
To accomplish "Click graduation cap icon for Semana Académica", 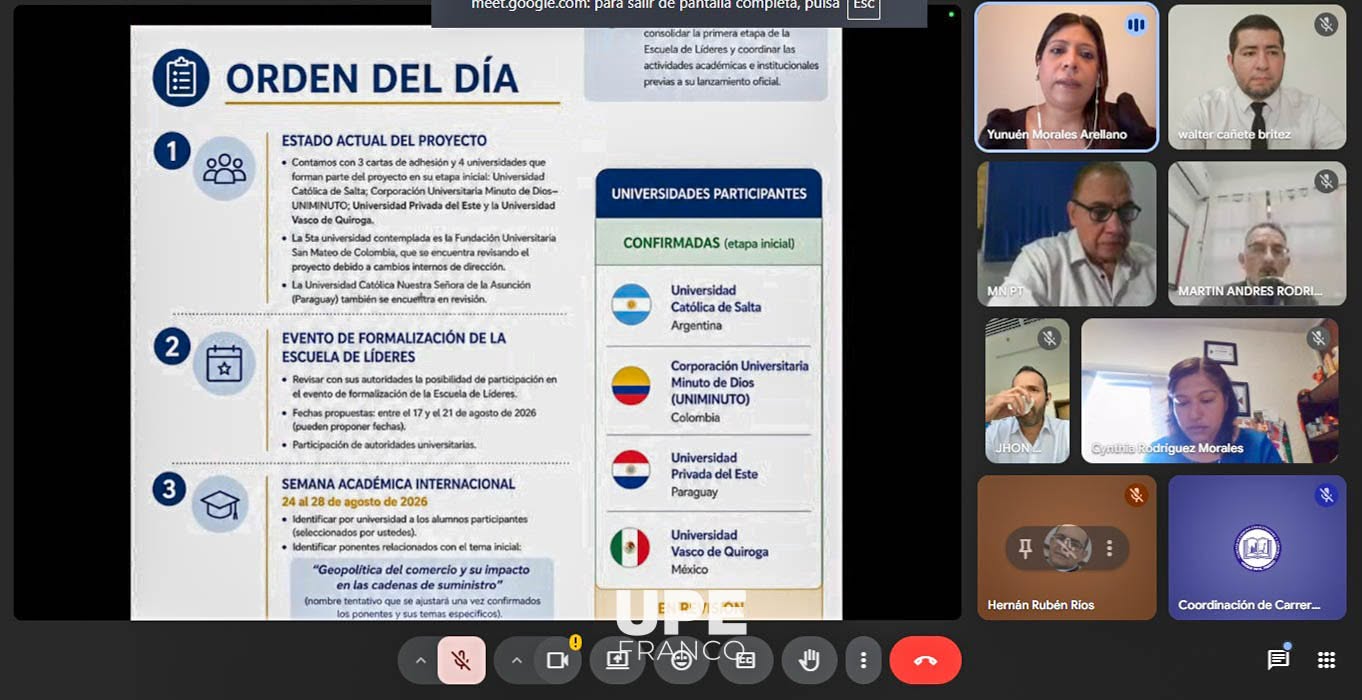I will [220, 504].
